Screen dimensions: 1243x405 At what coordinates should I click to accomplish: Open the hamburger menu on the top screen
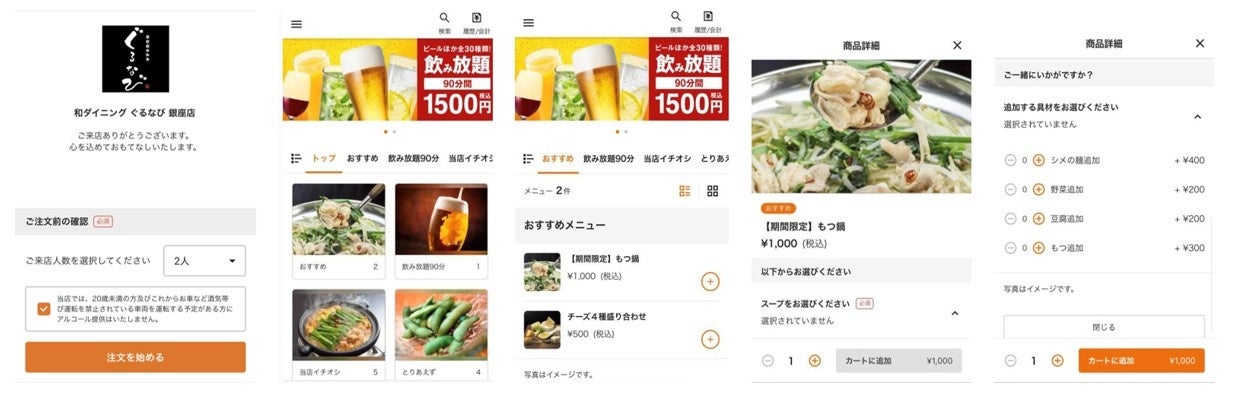(x=296, y=24)
